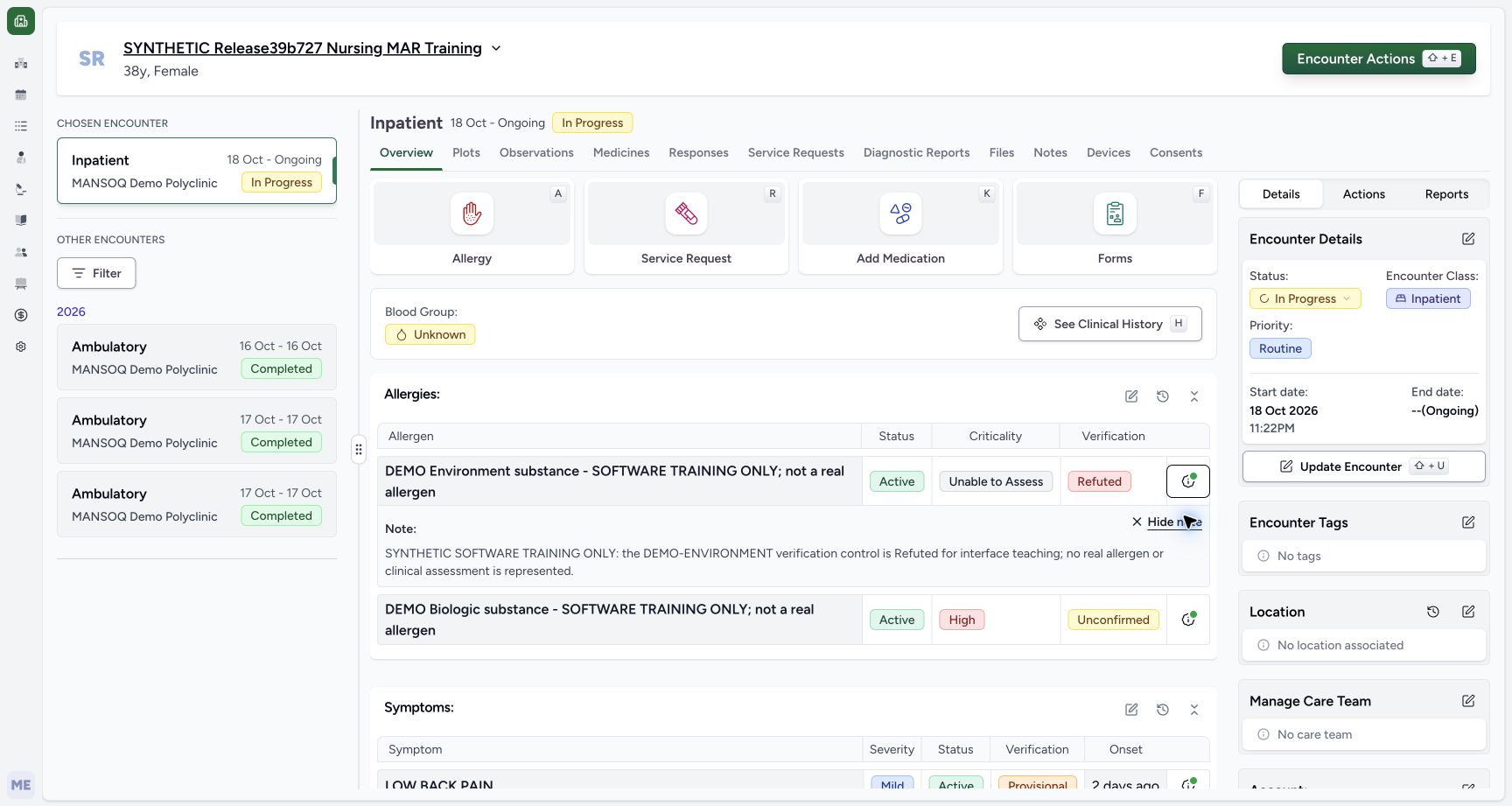Viewport: 1512px width, 806px height.
Task: Open the Service Request quick action
Action: [x=686, y=227]
